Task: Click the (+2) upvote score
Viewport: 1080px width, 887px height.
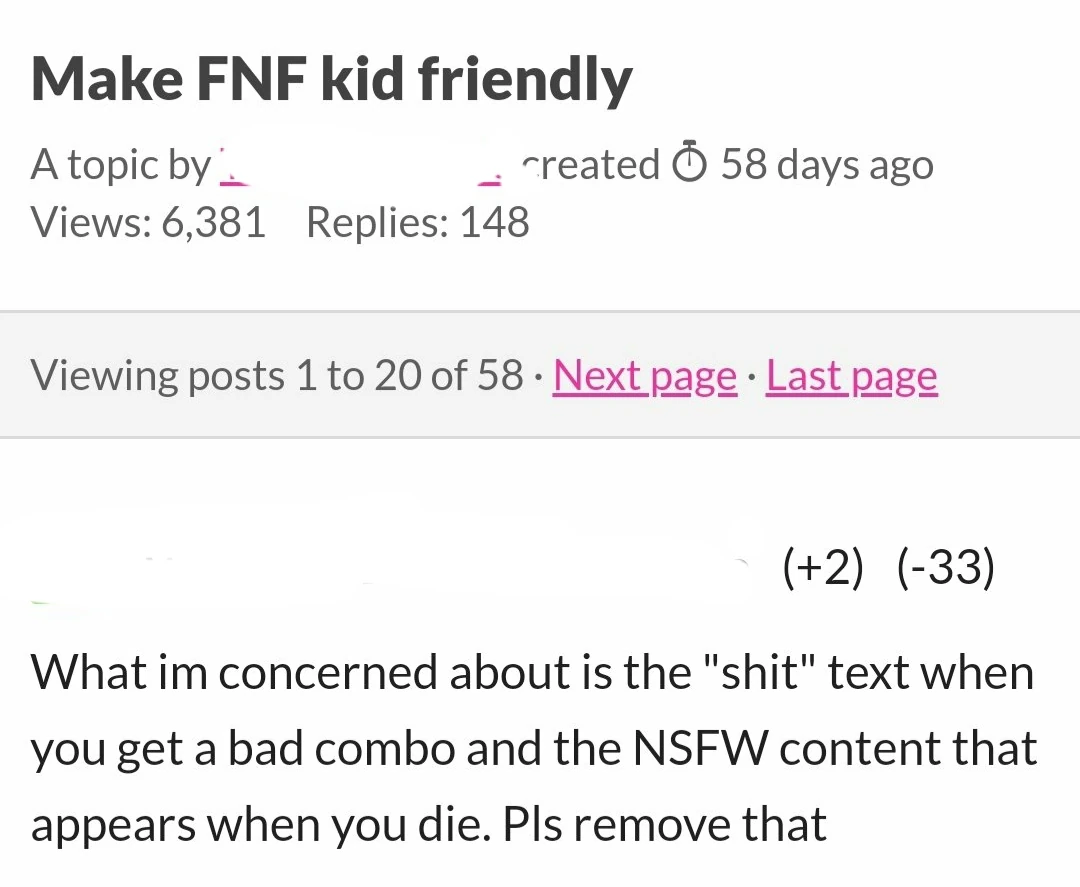Action: click(823, 568)
